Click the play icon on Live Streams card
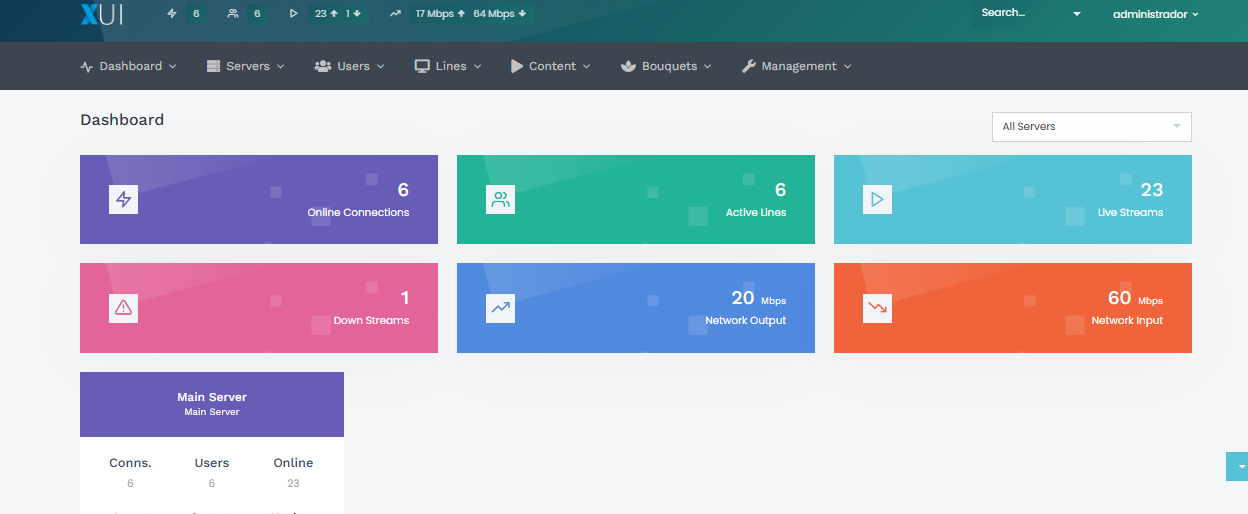The height and width of the screenshot is (514, 1248). tap(877, 199)
